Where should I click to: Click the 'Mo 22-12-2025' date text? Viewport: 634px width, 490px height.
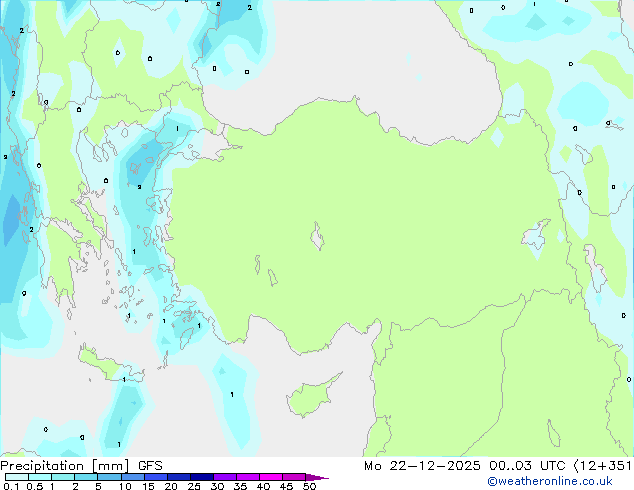click(x=422, y=466)
